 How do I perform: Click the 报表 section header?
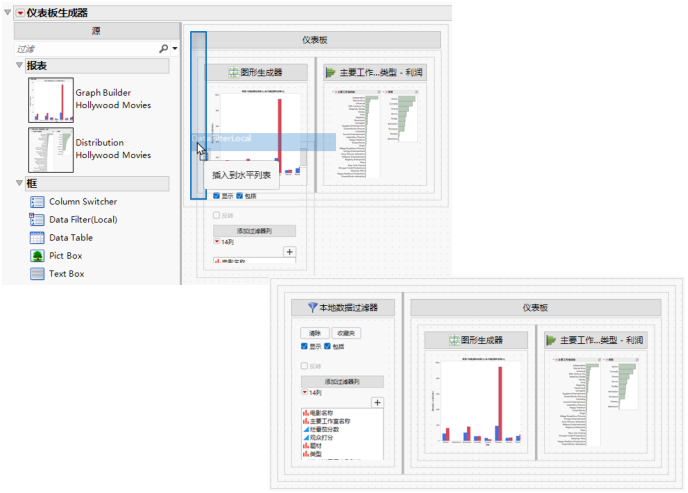point(97,65)
